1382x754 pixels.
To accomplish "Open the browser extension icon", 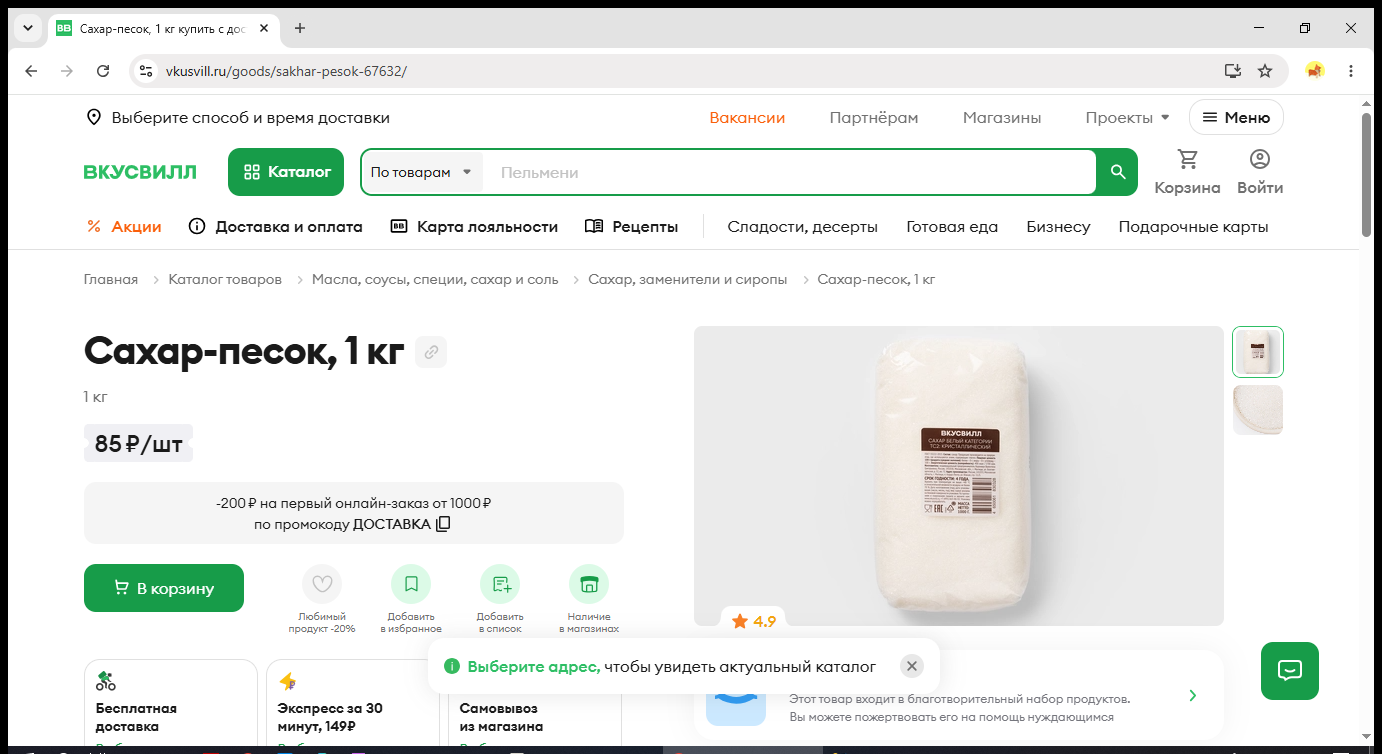I will pyautogui.click(x=1315, y=71).
